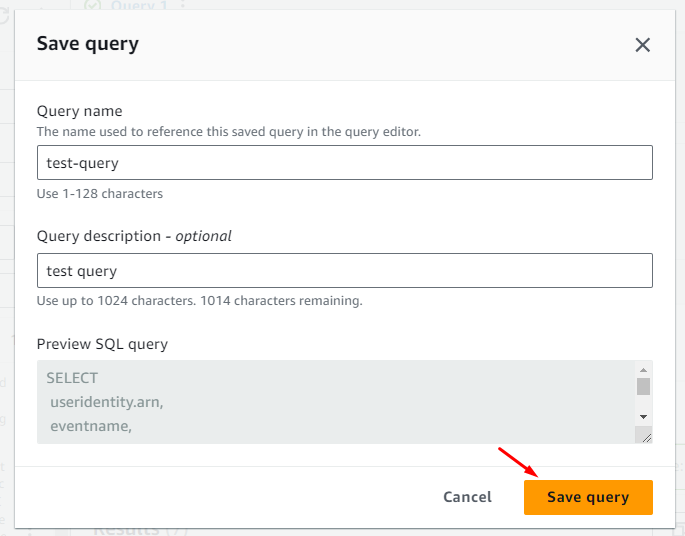Click the down arrow of SQL preview scrollbar
The width and height of the screenshot is (685, 536).
643,415
